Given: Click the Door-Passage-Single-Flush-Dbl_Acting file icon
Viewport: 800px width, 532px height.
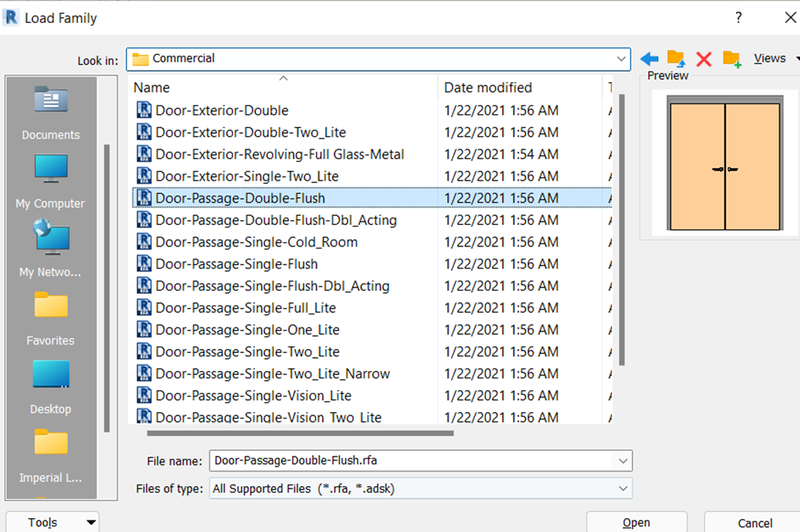Looking at the screenshot, I should point(144,285).
